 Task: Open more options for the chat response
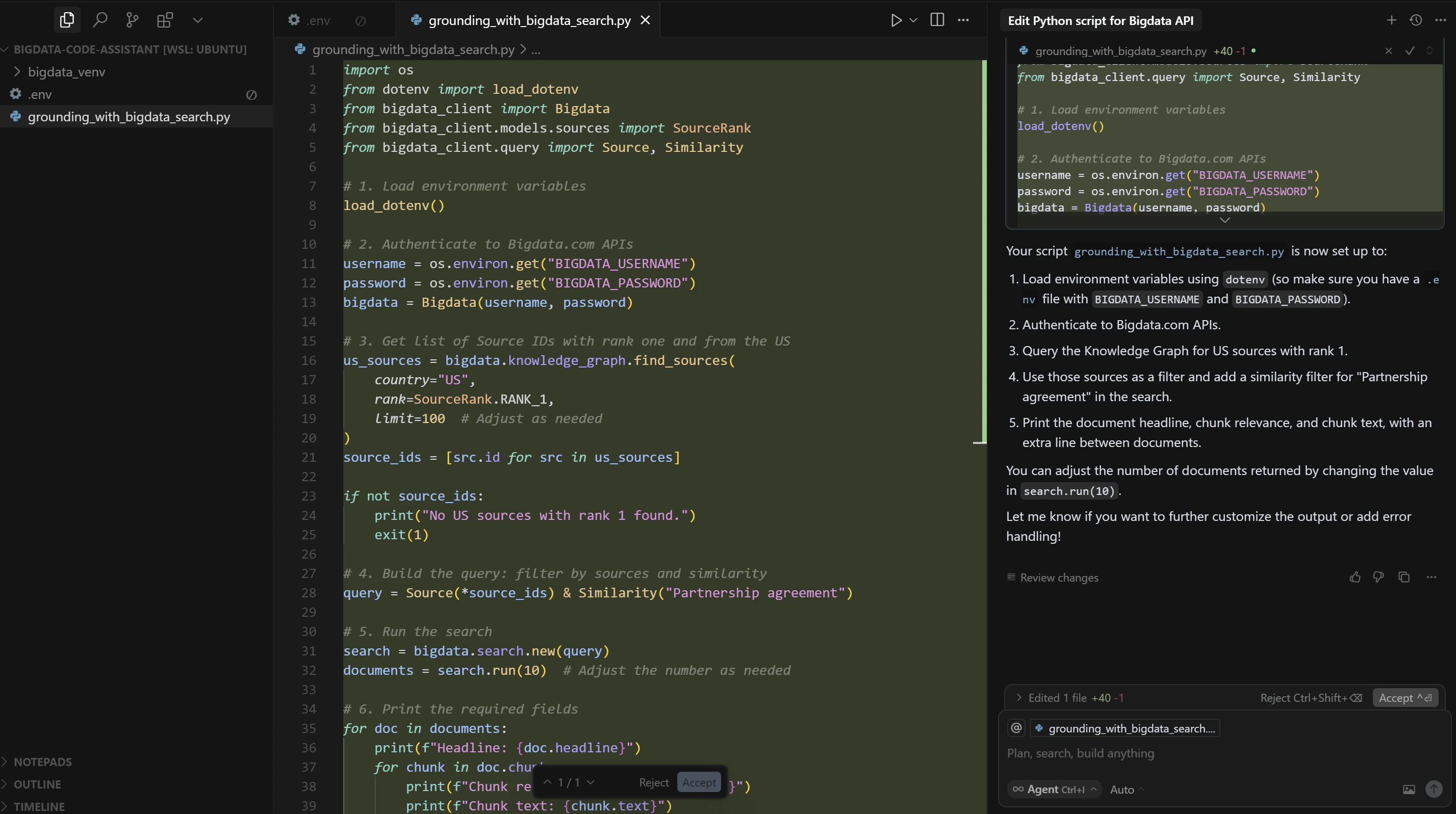pyautogui.click(x=1431, y=577)
